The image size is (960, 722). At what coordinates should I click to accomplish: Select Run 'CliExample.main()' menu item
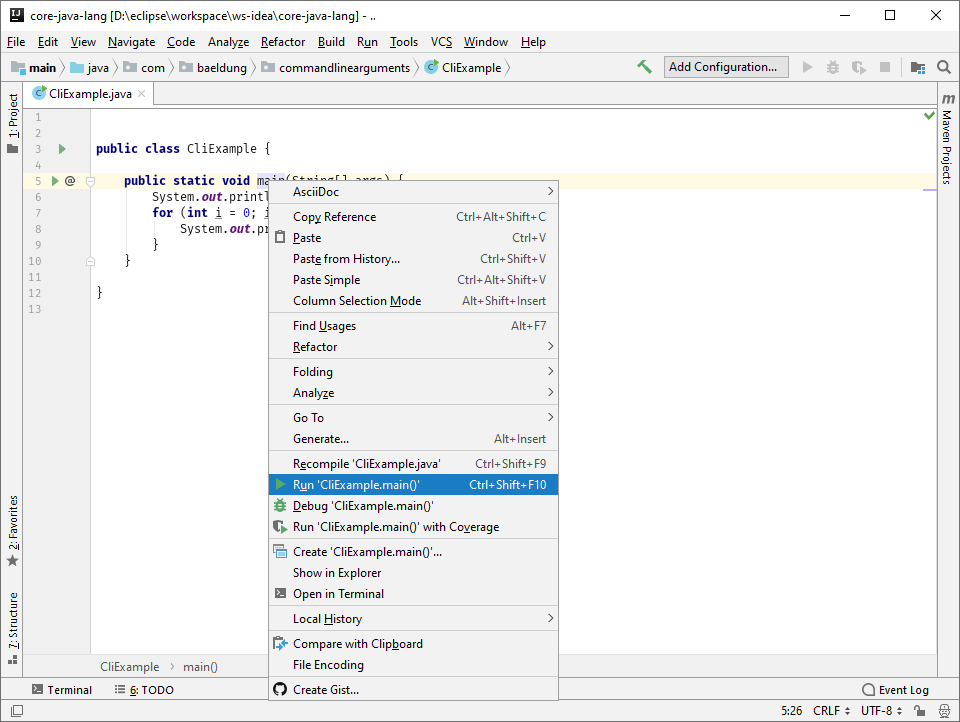click(414, 484)
